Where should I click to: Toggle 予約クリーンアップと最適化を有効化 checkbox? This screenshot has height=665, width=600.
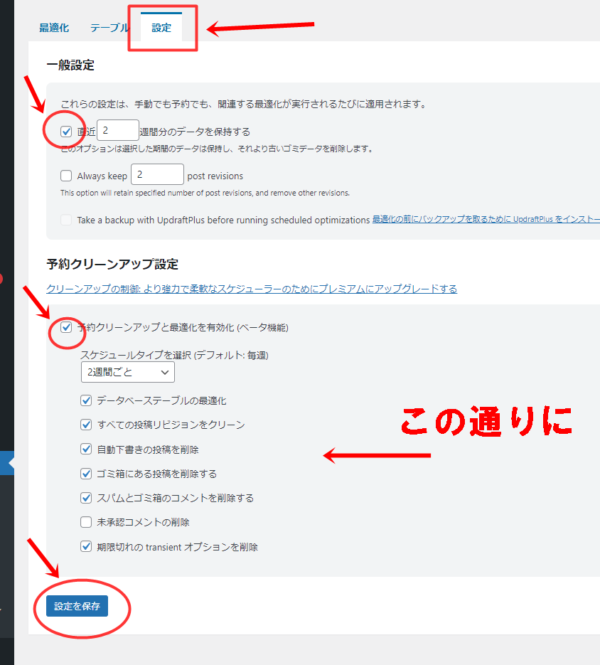[x=66, y=327]
